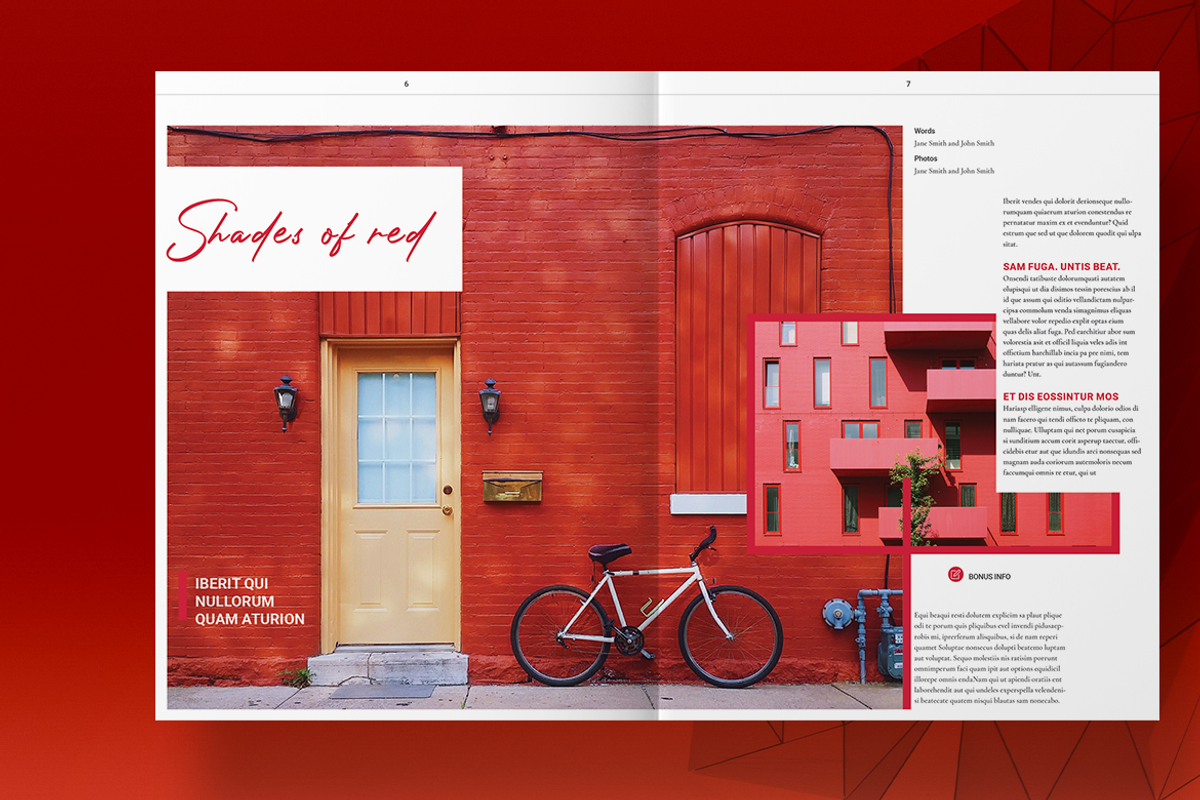
Task: Click the paragraph starting 'Hariasp elligene nimus'
Action: tap(1072, 440)
